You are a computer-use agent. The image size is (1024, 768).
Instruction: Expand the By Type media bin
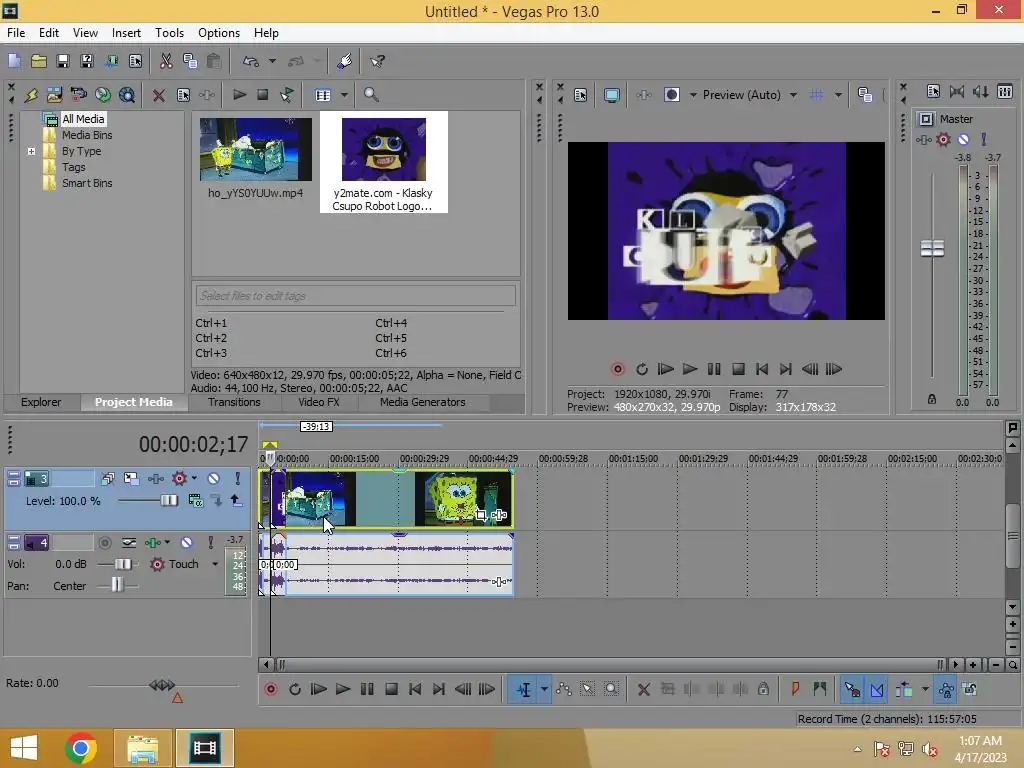(x=31, y=152)
